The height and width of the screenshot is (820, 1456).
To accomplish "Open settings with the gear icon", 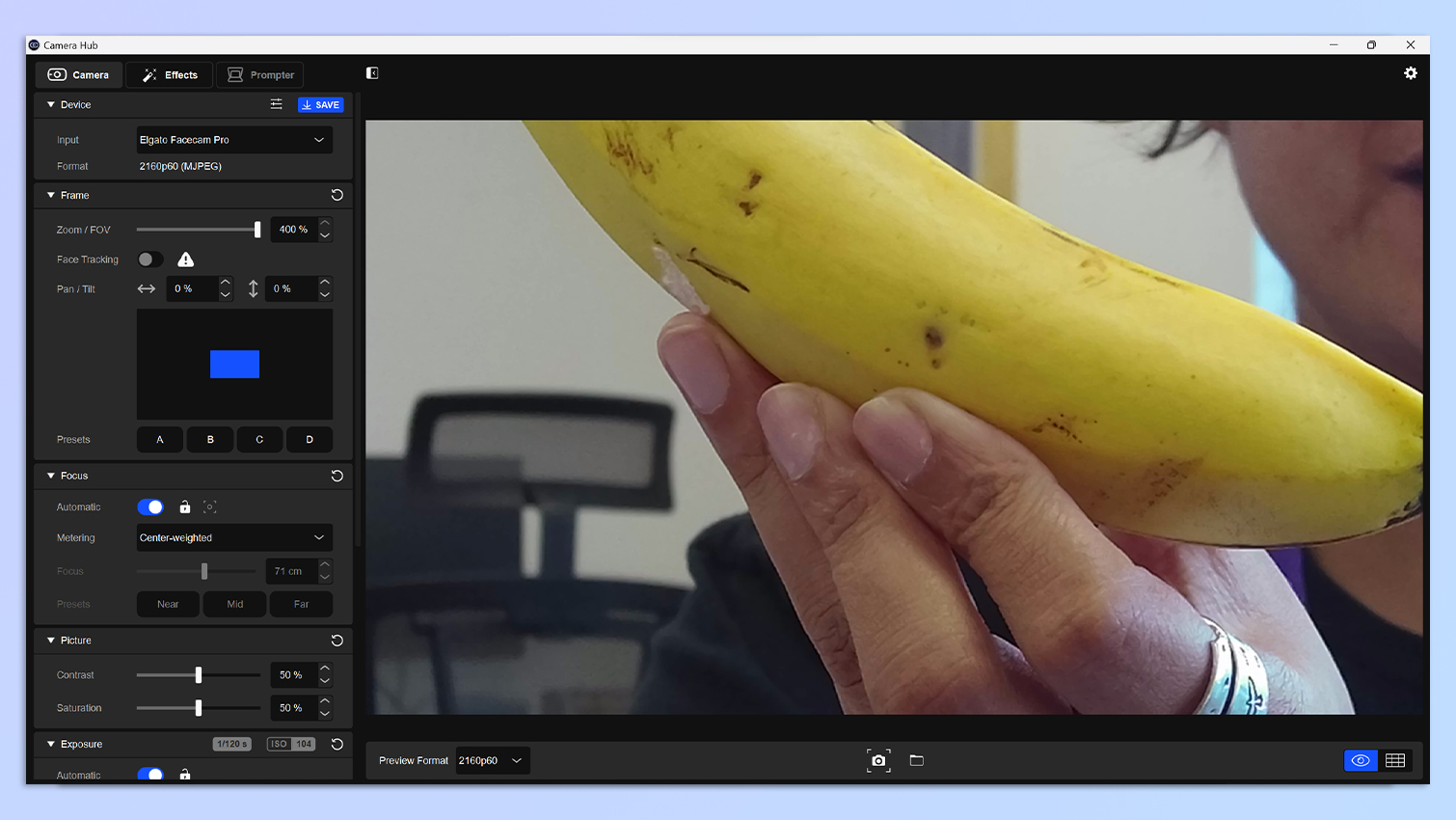I will [x=1411, y=73].
